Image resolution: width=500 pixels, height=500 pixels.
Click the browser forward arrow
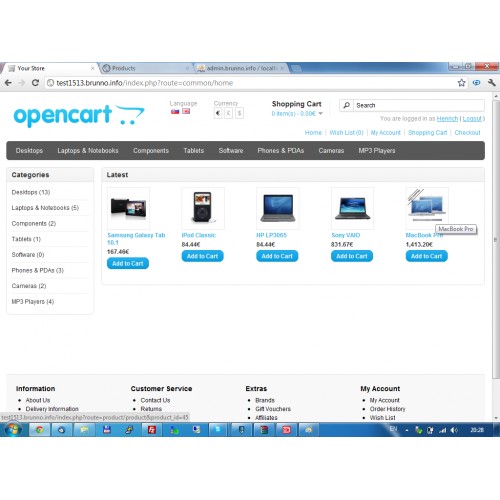(x=22, y=83)
